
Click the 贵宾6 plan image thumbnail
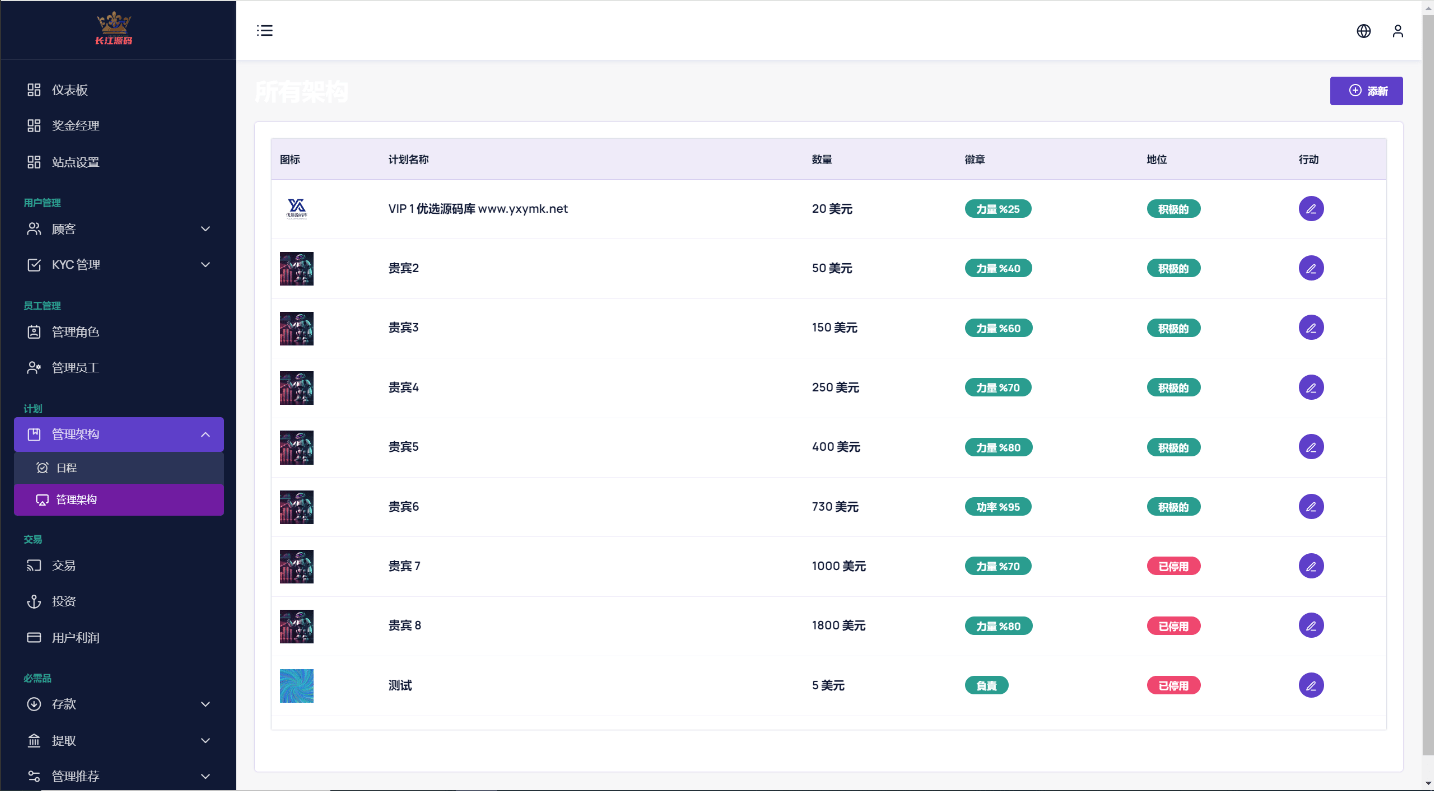pyautogui.click(x=297, y=507)
